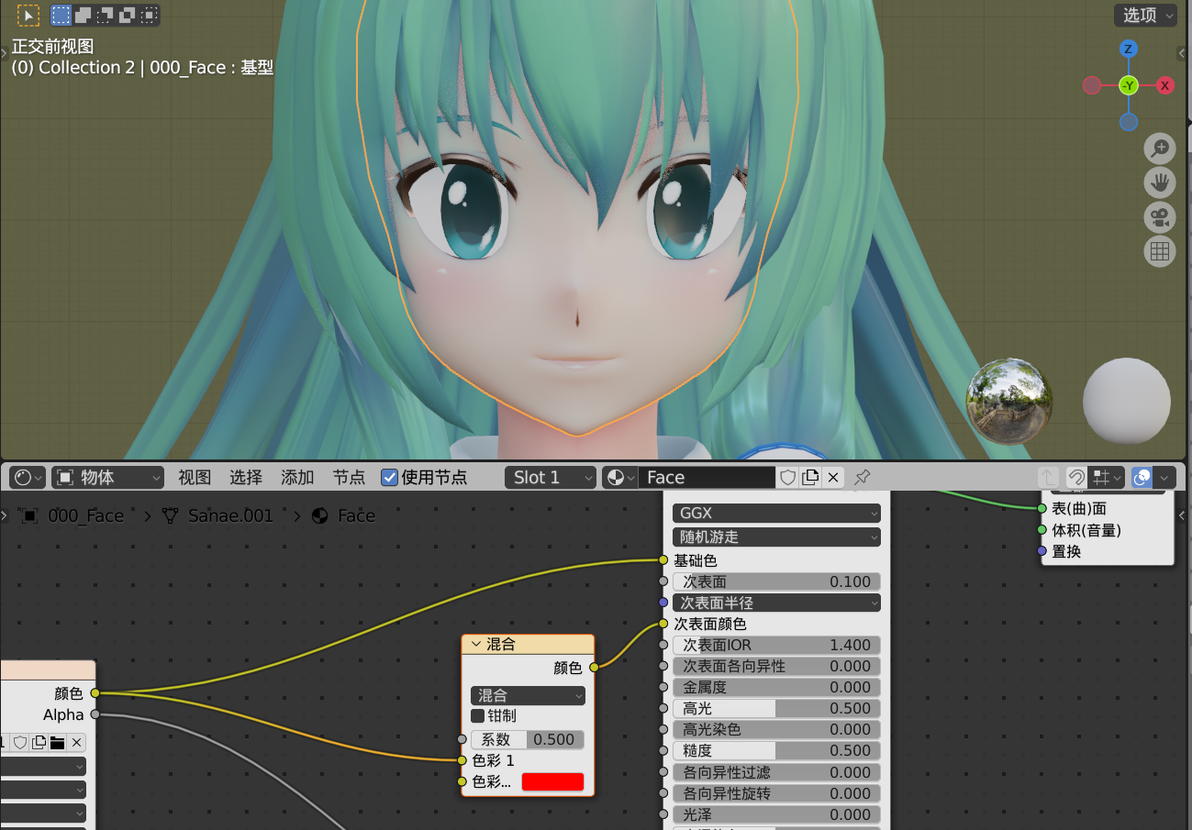Duplicate image with the image node copy icon
1192x830 pixels.
click(x=39, y=743)
